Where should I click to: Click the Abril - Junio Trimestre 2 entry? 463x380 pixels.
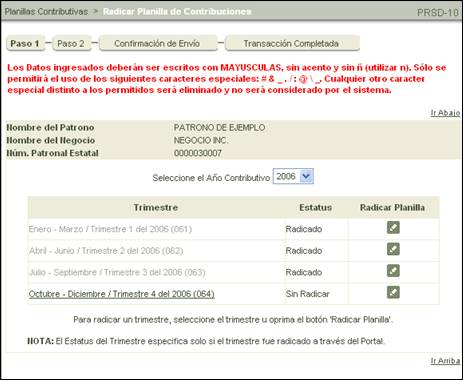coord(106,251)
